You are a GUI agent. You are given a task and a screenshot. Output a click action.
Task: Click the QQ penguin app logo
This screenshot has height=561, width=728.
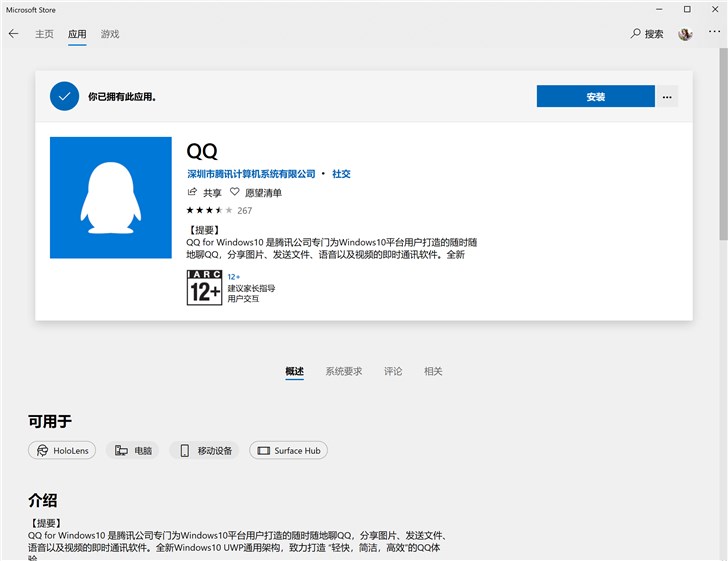click(111, 197)
